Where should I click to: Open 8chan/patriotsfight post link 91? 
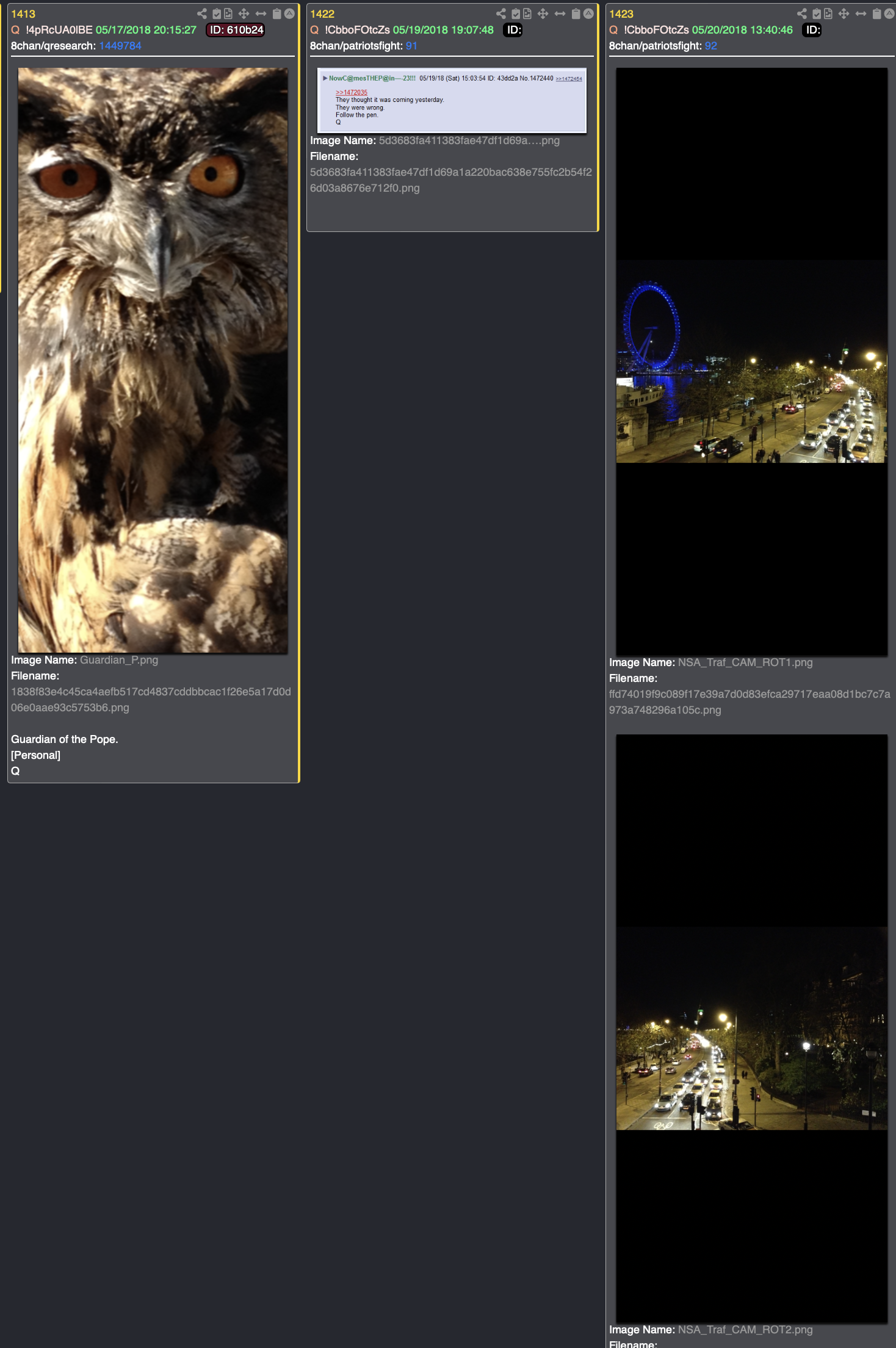pyautogui.click(x=411, y=46)
